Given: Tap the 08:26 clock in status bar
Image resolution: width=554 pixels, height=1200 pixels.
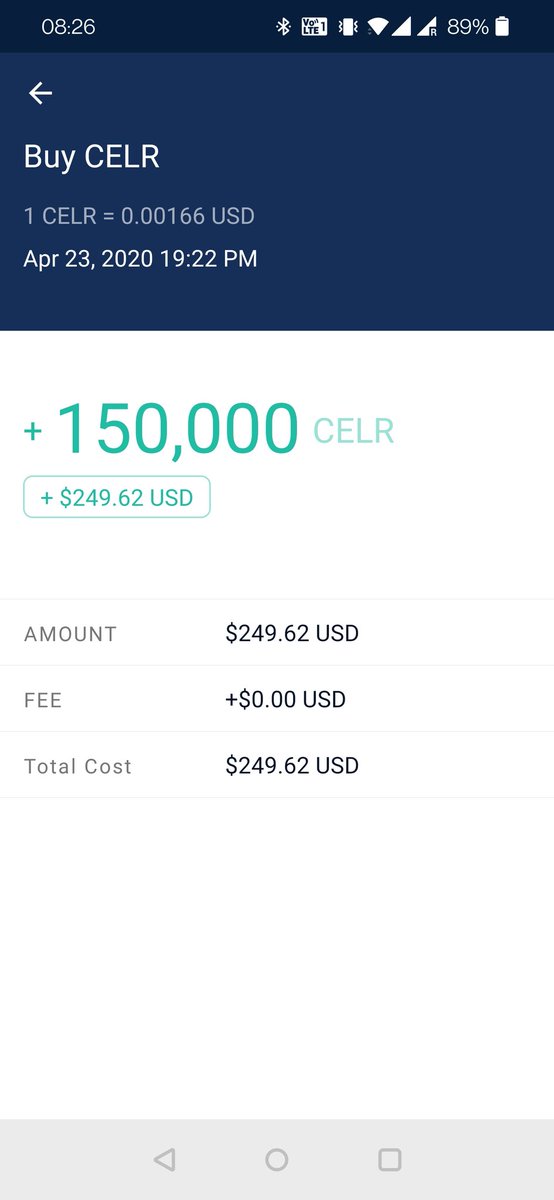Looking at the screenshot, I should click(x=68, y=27).
